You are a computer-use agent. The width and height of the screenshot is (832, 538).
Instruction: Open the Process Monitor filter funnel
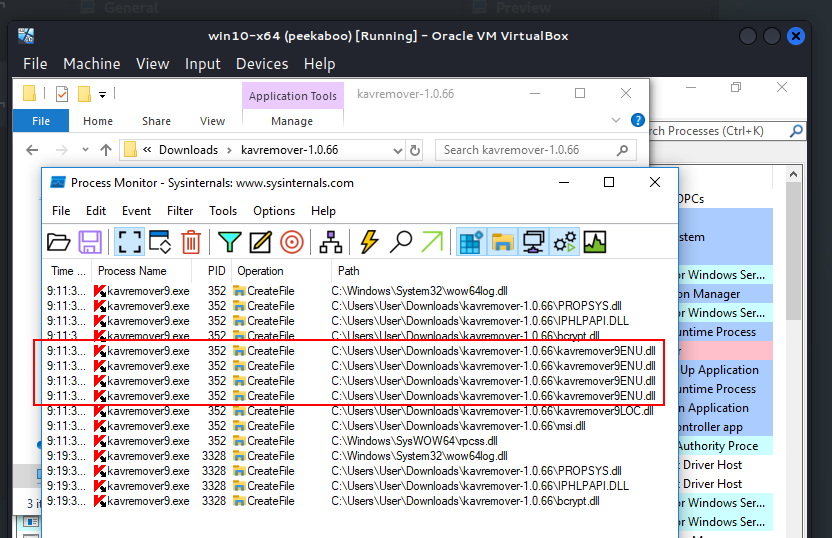229,242
